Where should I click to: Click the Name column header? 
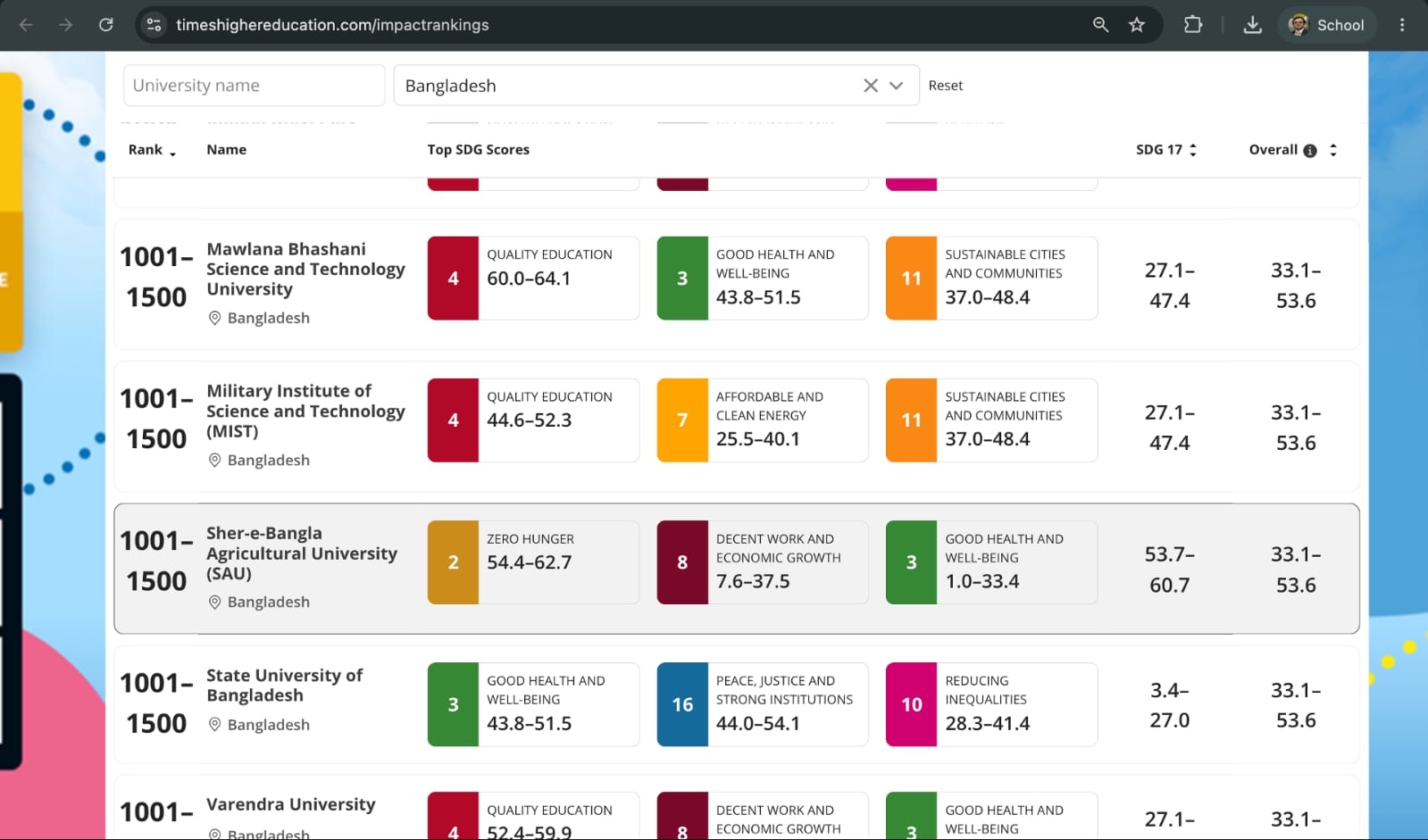[x=226, y=150]
